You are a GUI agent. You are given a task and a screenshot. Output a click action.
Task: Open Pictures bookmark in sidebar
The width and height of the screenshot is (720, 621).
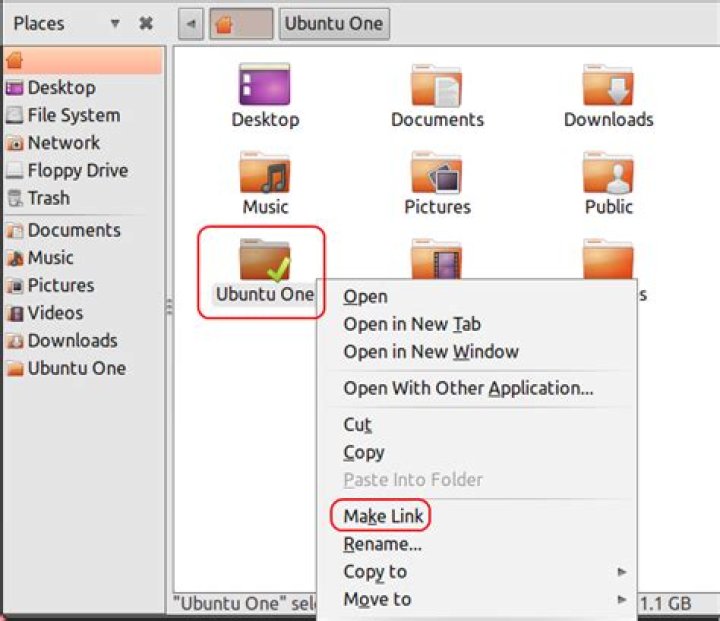click(x=51, y=285)
